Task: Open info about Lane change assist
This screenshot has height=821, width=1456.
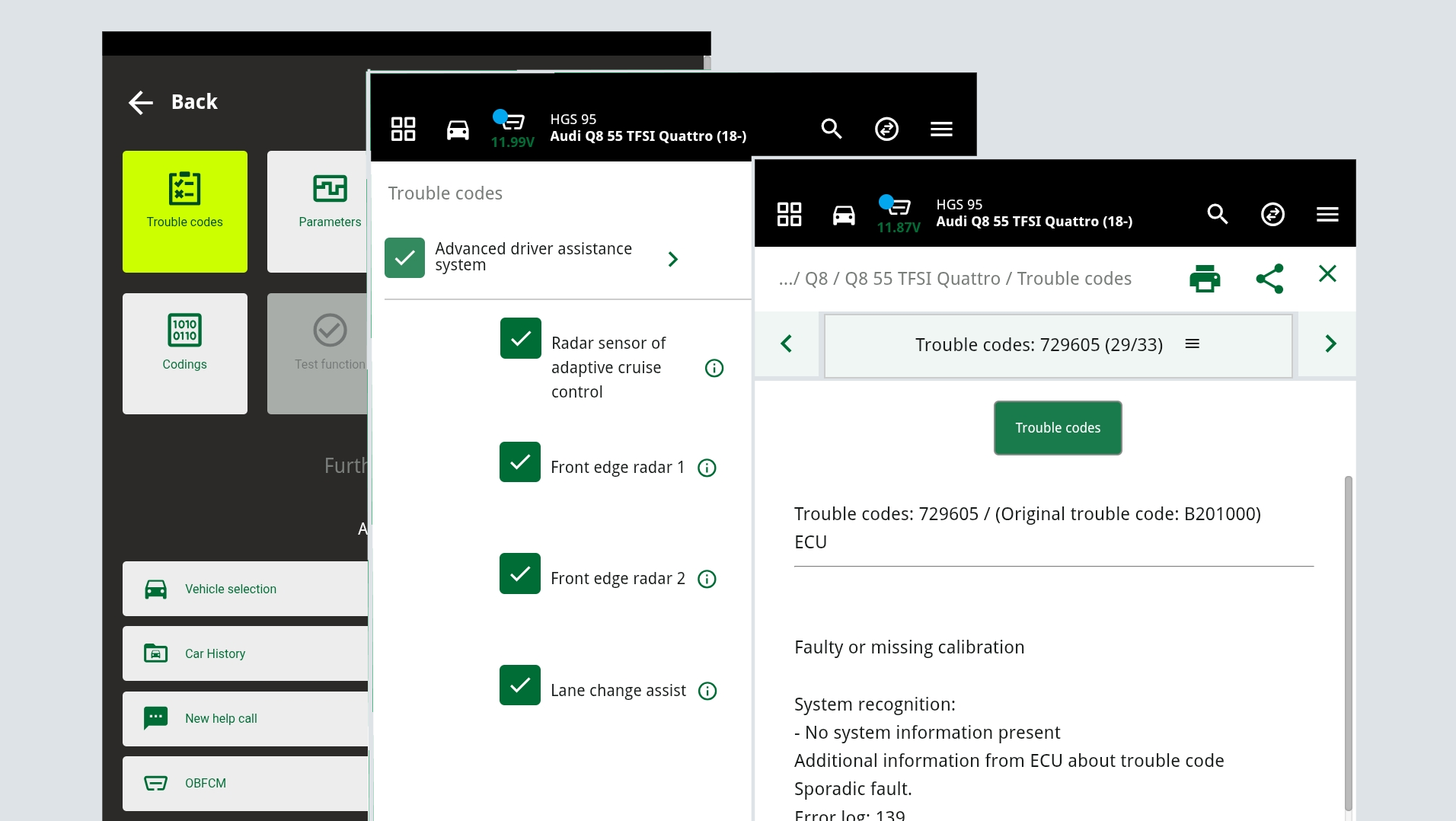Action: pyautogui.click(x=707, y=692)
